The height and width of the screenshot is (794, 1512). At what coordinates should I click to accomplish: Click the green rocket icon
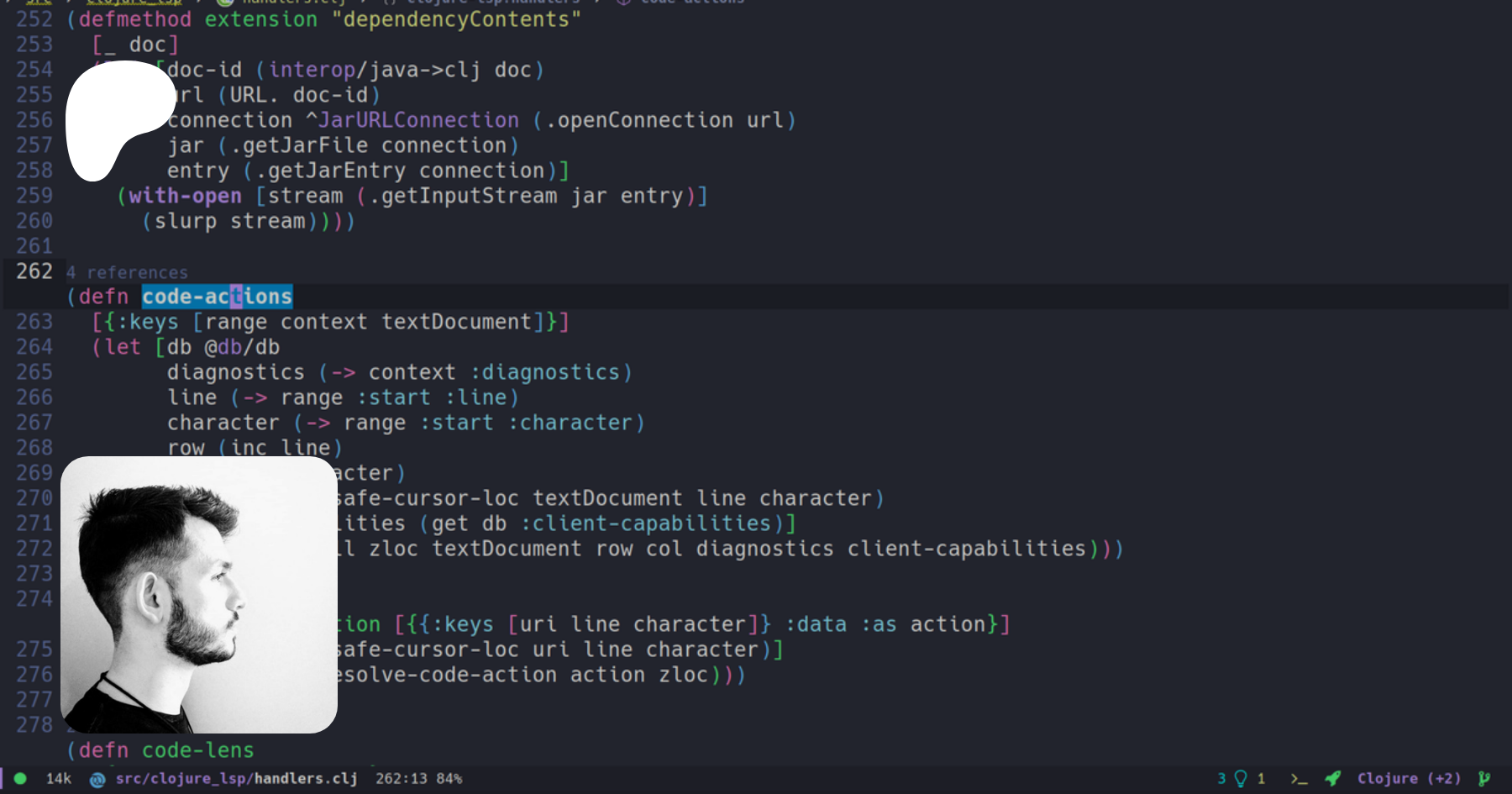pyautogui.click(x=1332, y=779)
